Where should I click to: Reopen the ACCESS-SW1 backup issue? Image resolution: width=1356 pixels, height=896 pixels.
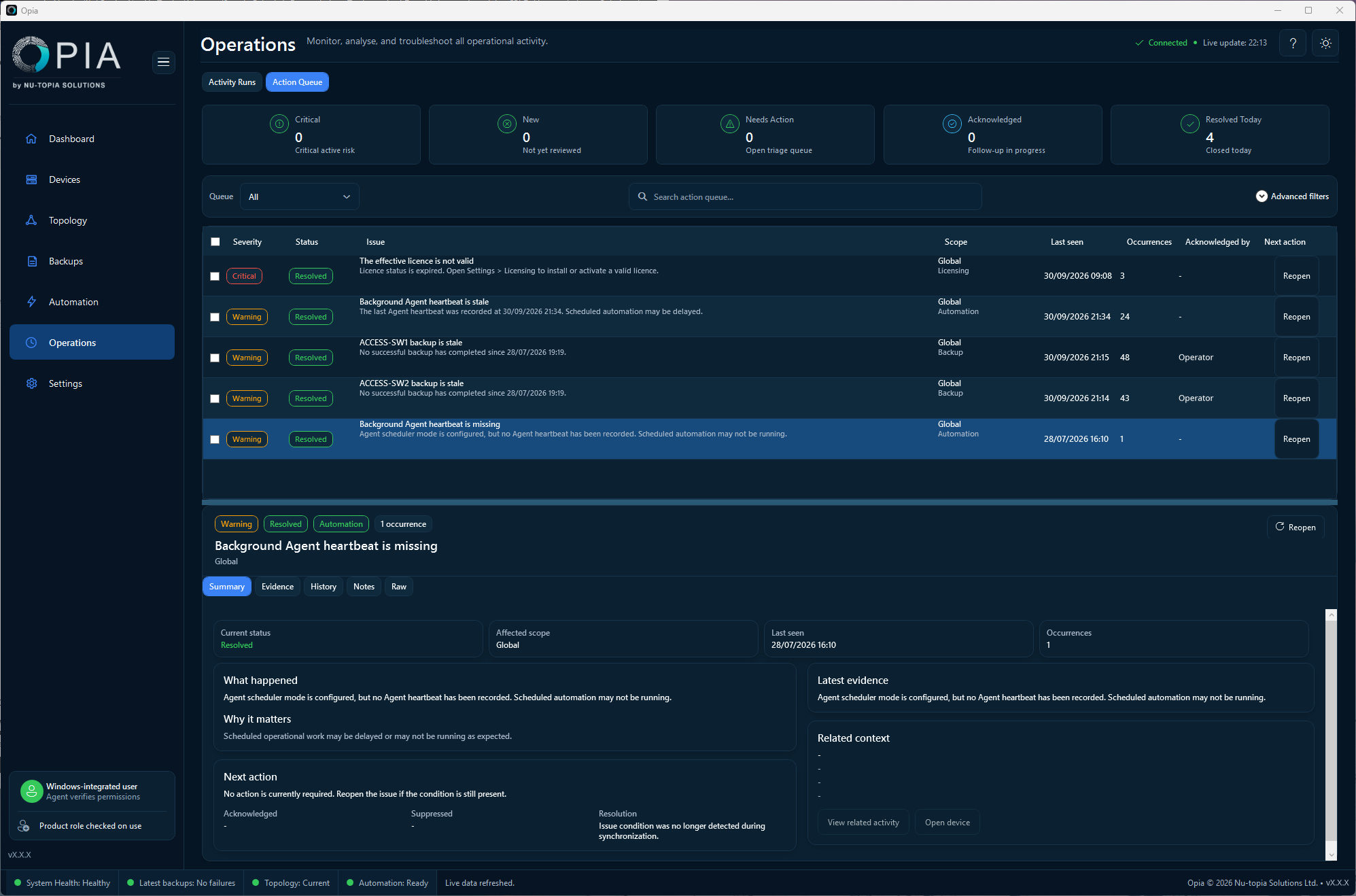pyautogui.click(x=1296, y=358)
